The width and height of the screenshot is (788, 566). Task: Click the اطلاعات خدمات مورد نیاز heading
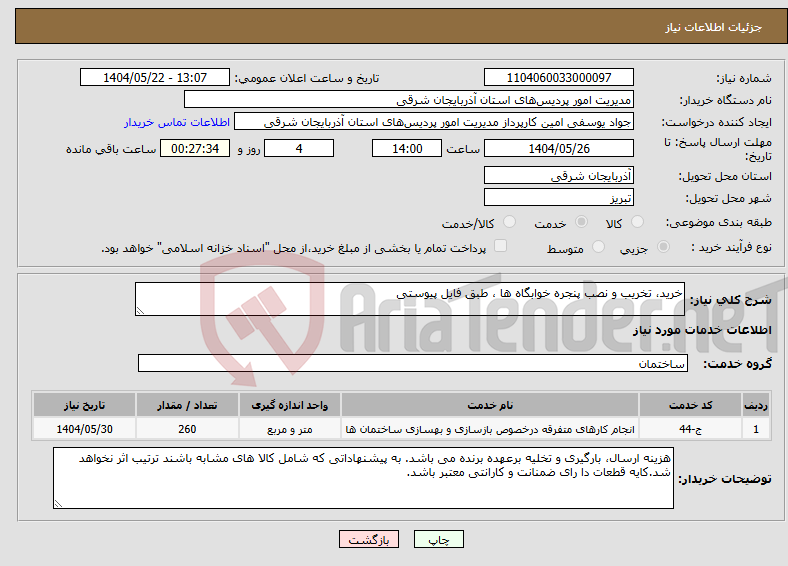tap(702, 330)
